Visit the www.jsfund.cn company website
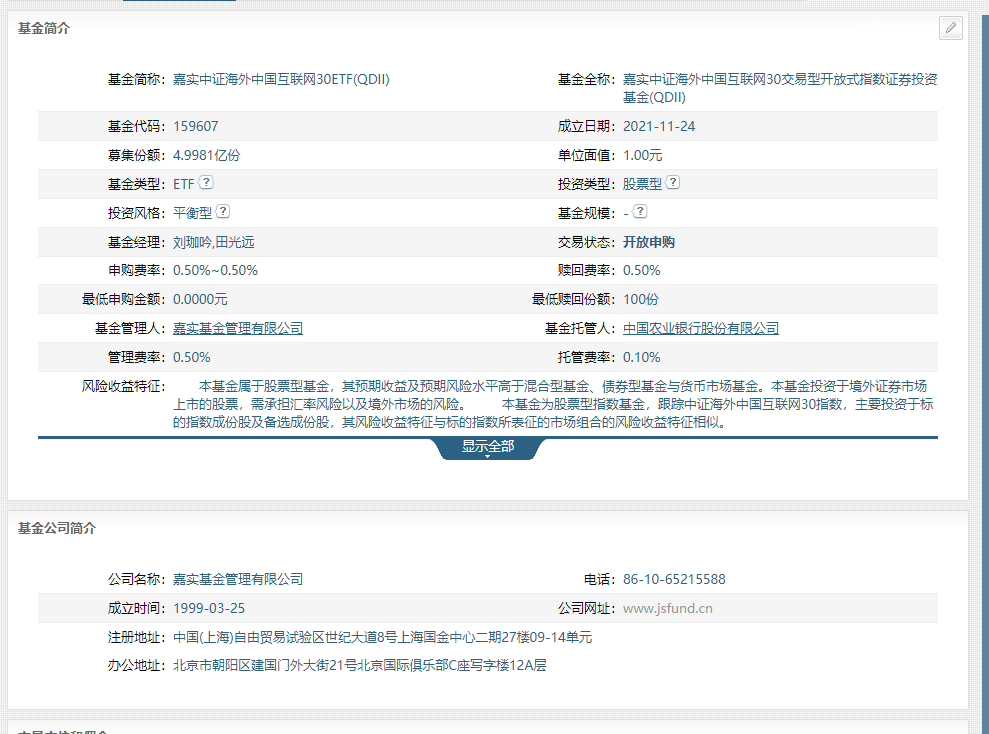This screenshot has width=989, height=734. point(668,609)
